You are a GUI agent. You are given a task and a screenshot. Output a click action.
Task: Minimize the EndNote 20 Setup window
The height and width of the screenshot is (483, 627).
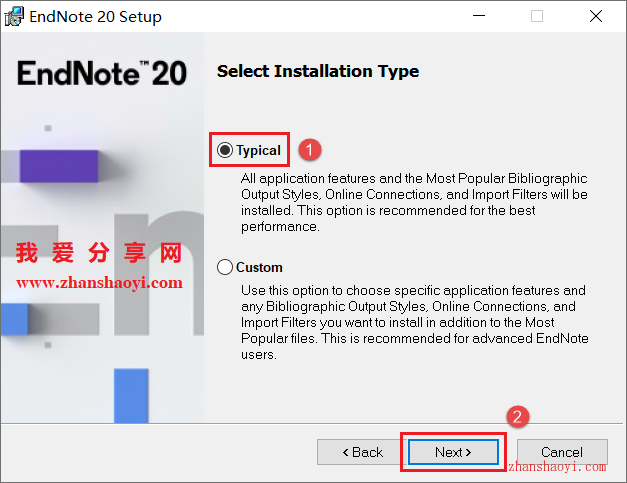(479, 16)
